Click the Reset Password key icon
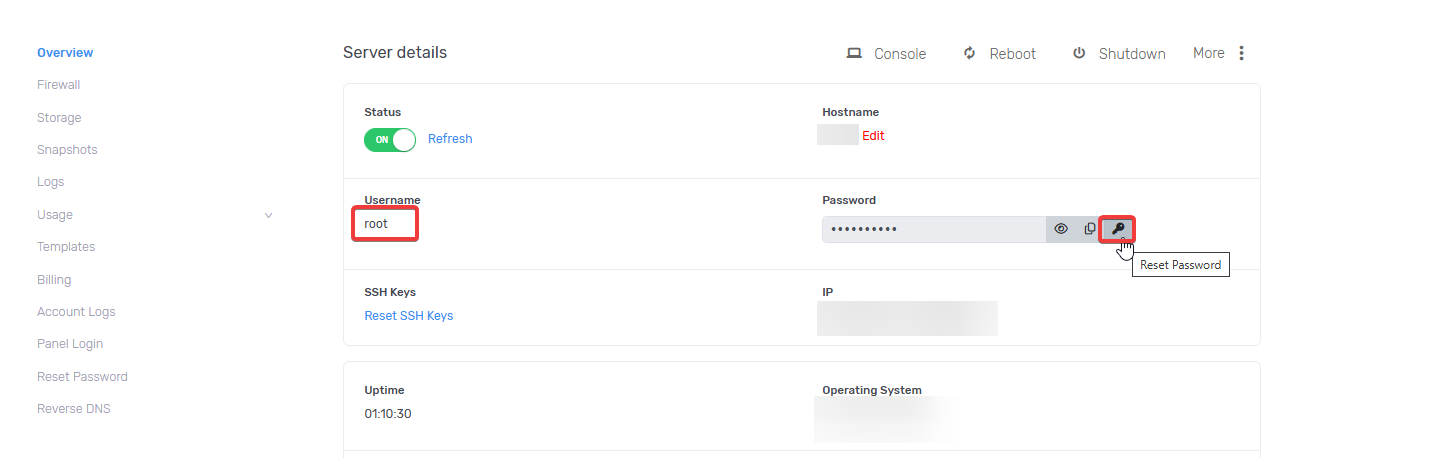The image size is (1434, 458). tap(1118, 229)
